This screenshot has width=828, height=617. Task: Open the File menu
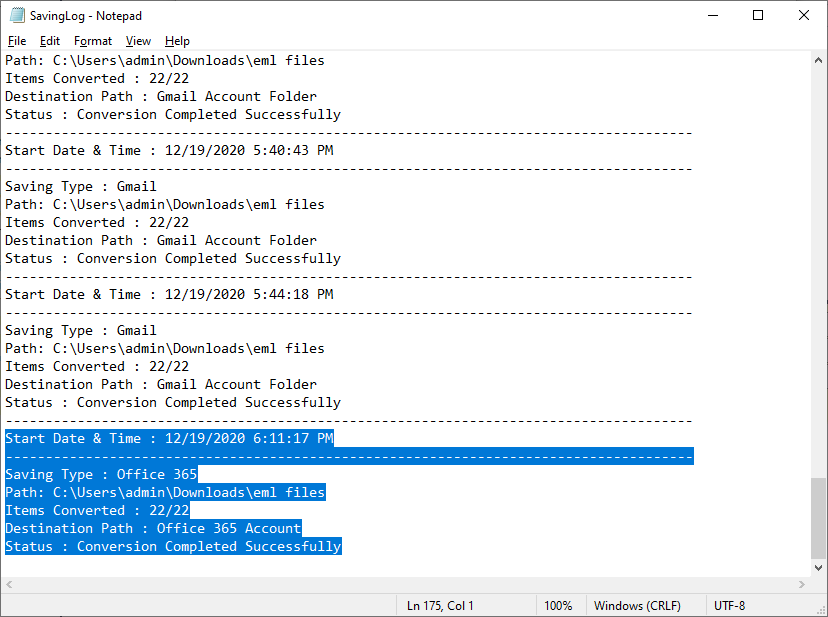coord(17,41)
